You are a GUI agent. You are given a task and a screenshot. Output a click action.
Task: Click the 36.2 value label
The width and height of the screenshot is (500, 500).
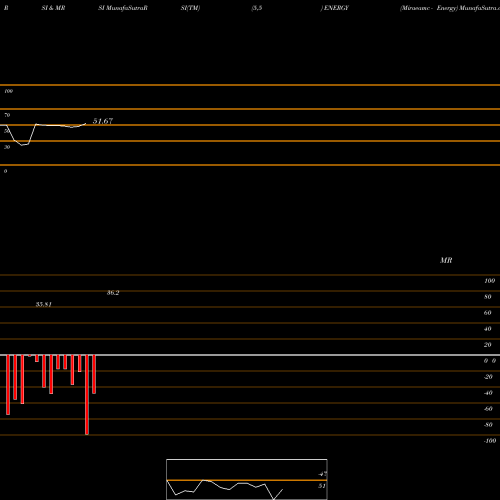click(x=113, y=293)
